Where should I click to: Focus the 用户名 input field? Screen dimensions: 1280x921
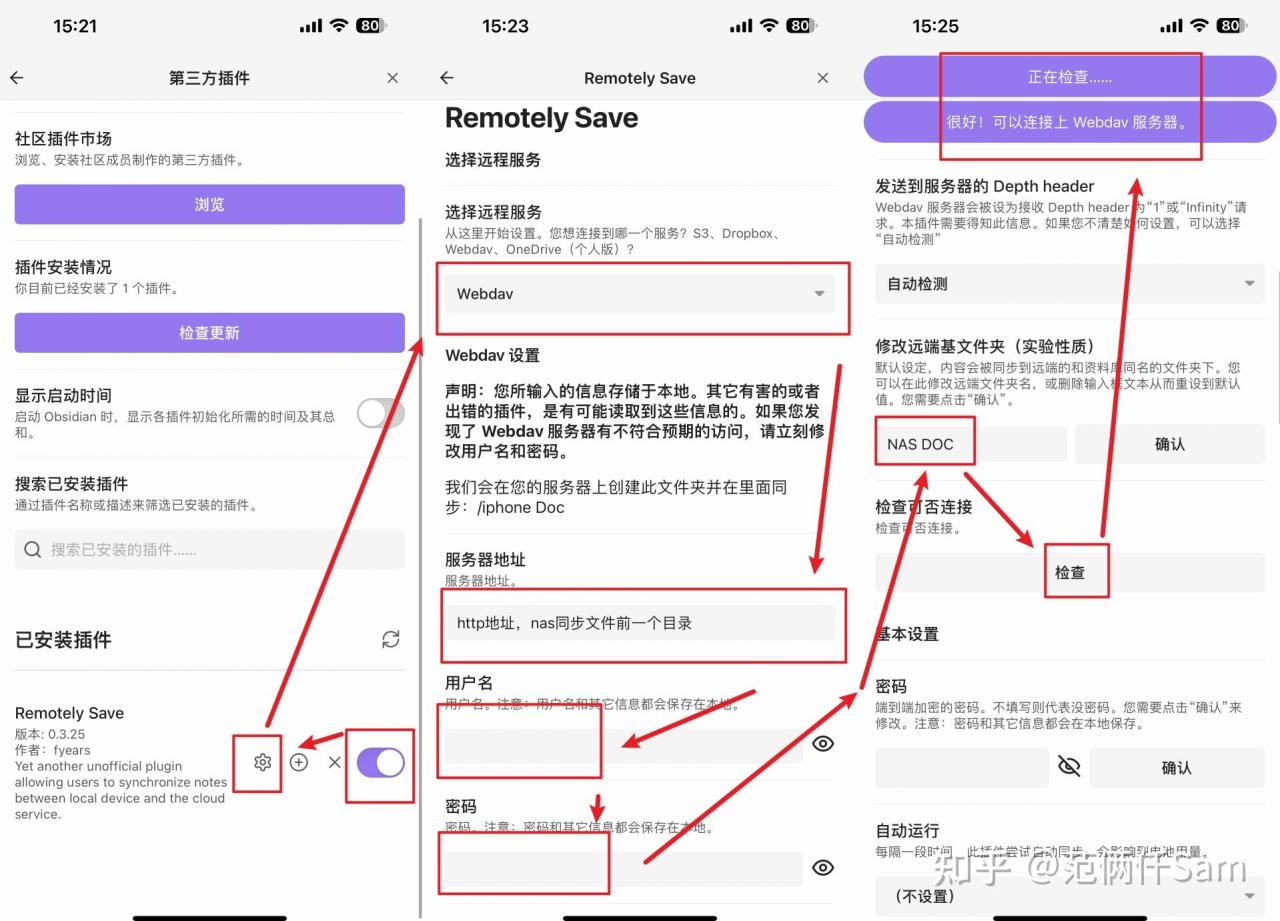tap(624, 745)
